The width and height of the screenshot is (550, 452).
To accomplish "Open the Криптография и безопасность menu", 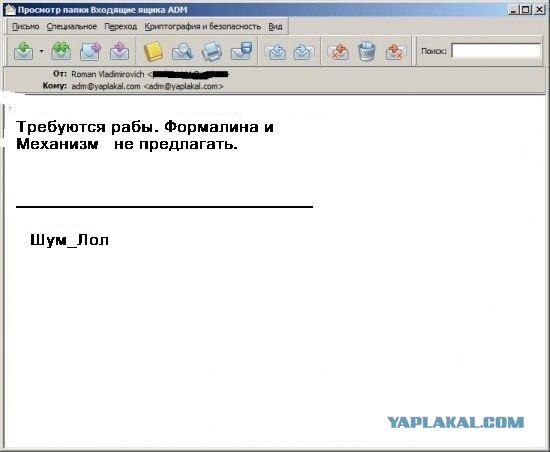I will 203,27.
